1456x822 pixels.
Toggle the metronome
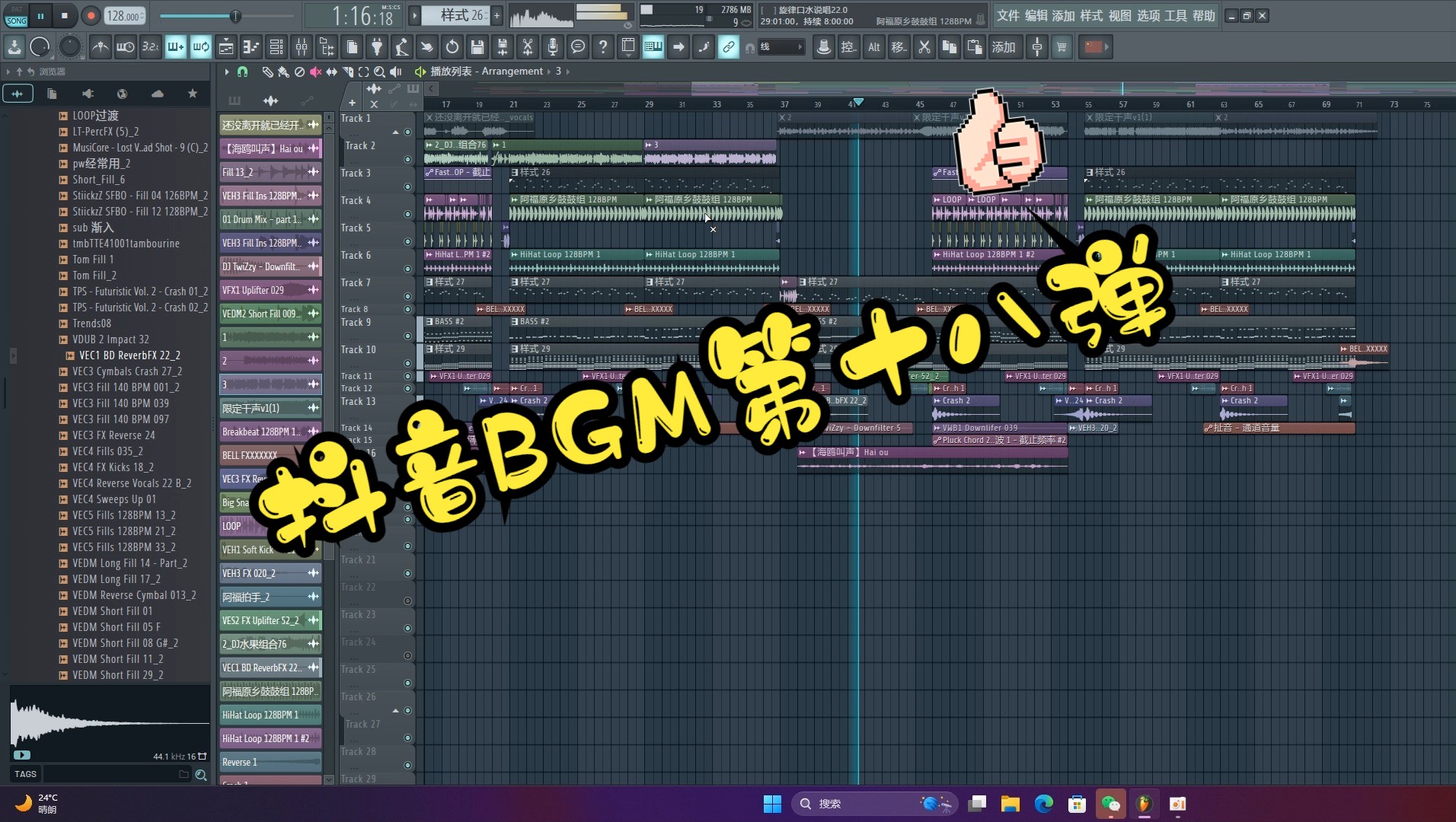101,47
